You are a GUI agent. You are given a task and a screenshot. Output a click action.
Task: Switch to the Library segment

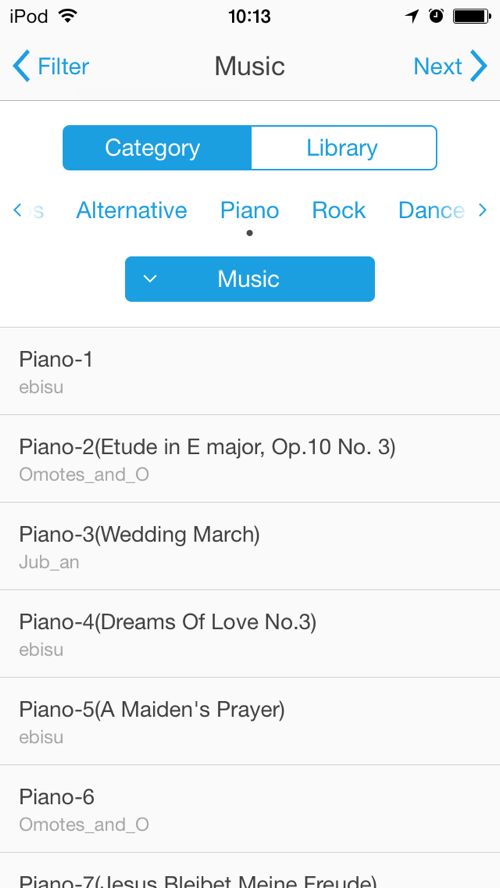pos(344,148)
